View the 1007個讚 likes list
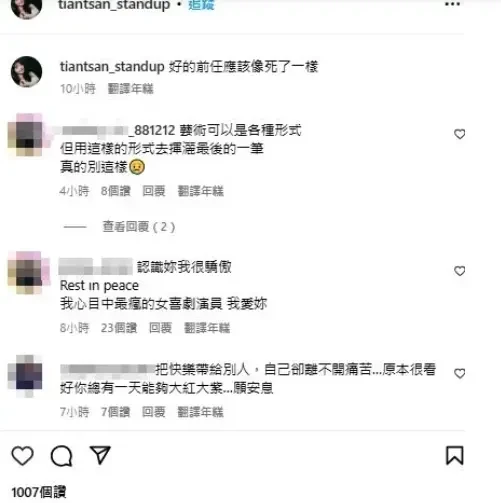 point(39,492)
